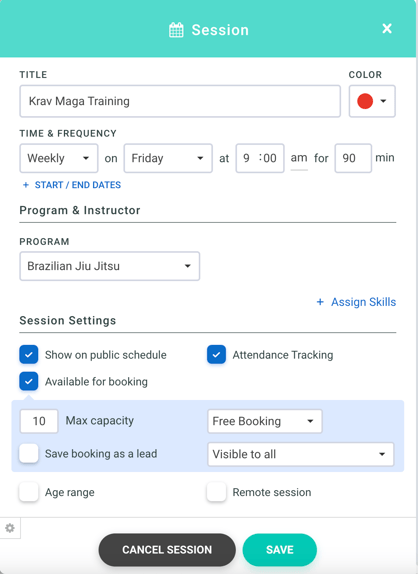Open the Free Booking dropdown

[265, 421]
